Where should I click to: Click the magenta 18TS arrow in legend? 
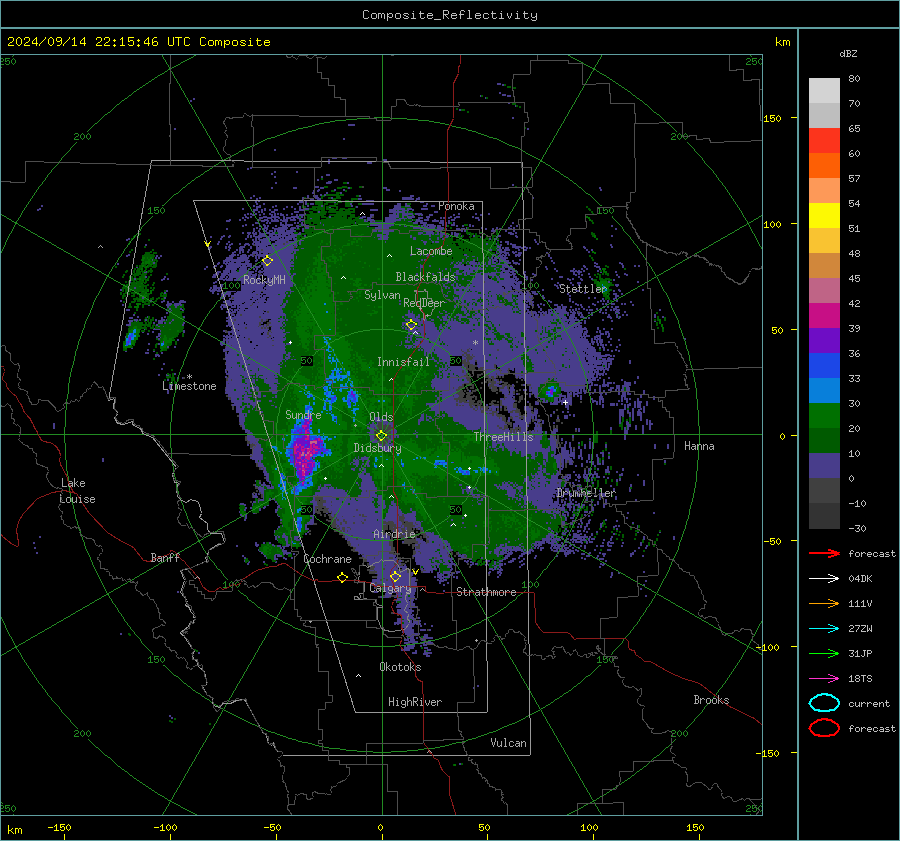point(824,679)
